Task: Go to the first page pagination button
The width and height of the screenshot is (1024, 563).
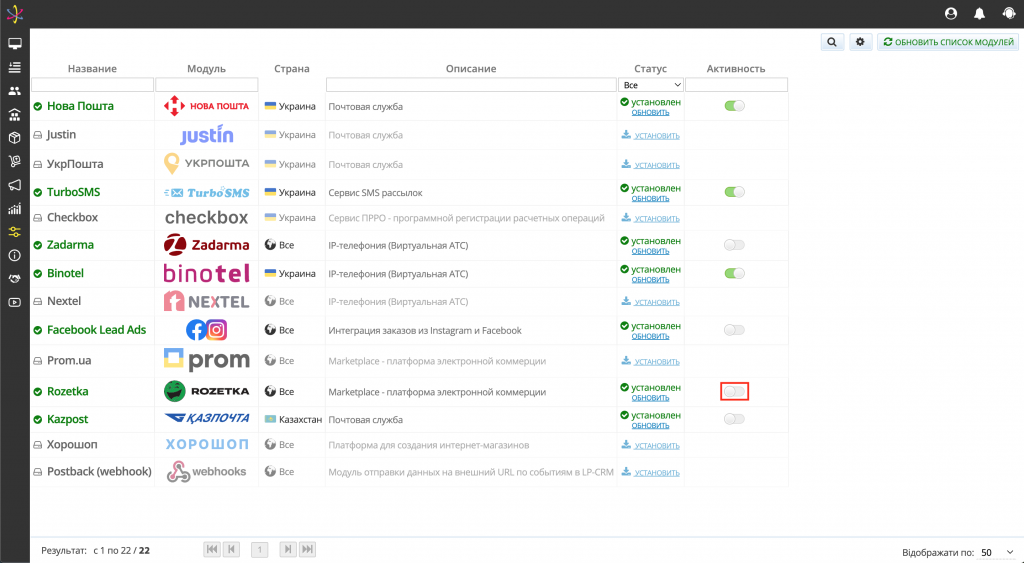Action: [x=212, y=549]
